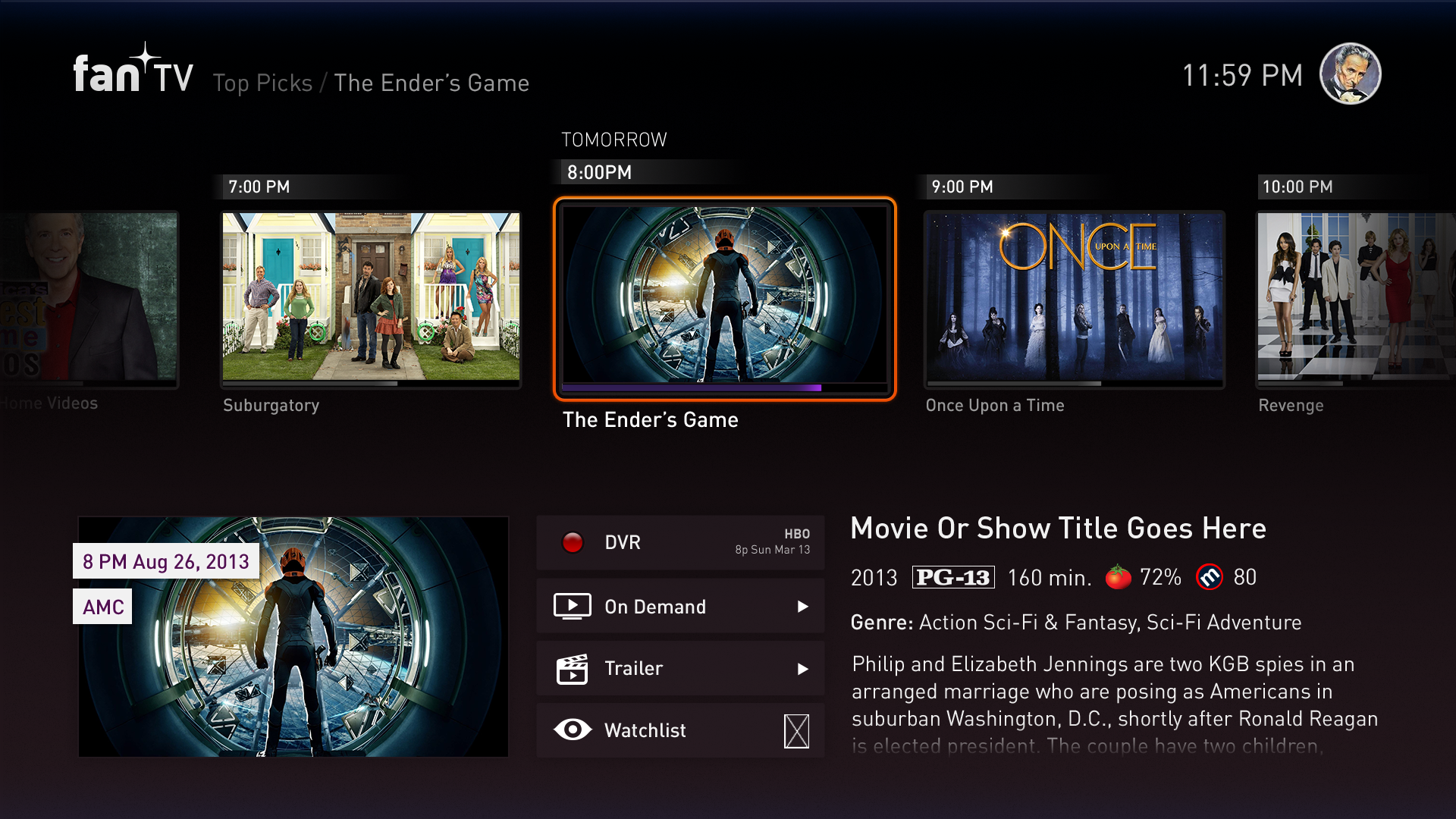This screenshot has height=819, width=1456.
Task: Click the Once Upon a Time title label
Action: 995,406
